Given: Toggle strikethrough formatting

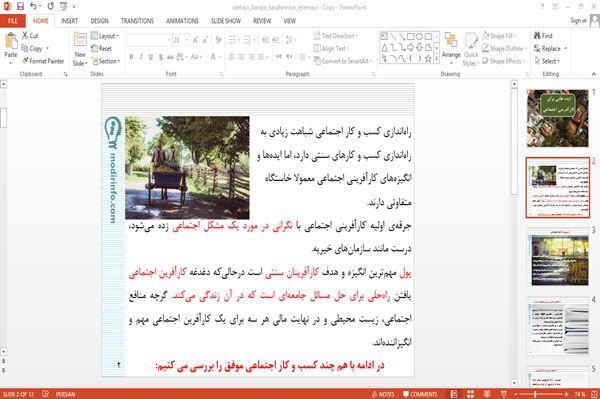Looking at the screenshot, I should pyautogui.click(x=170, y=57).
